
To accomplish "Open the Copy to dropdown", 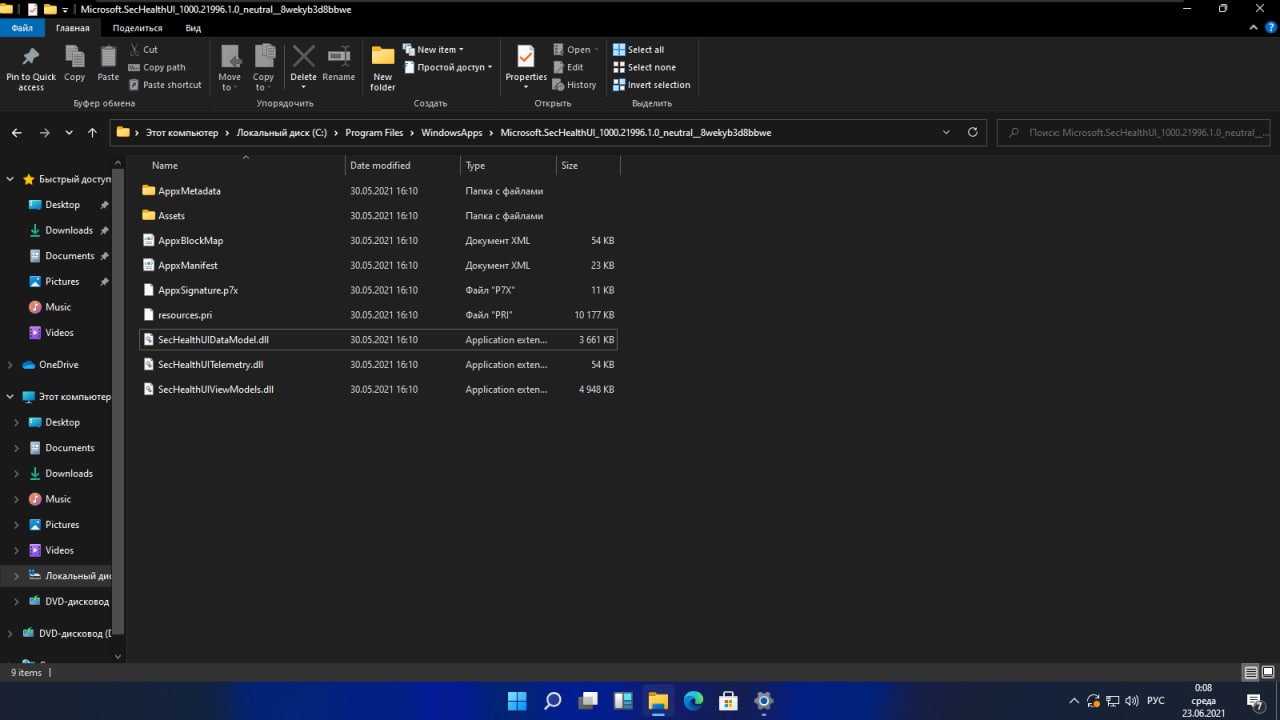I will [264, 68].
